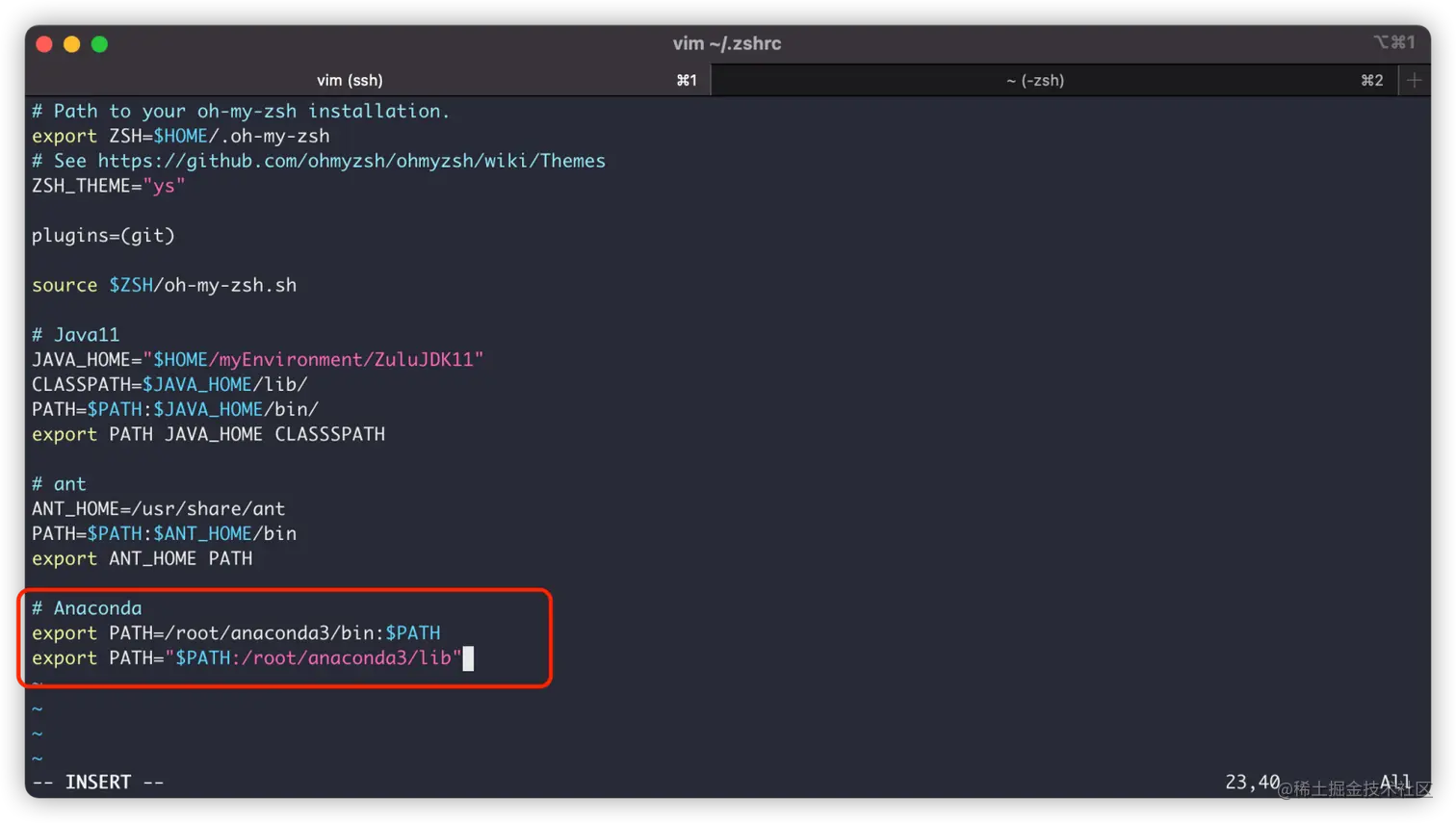Click the export PATH=/root/anaconda3/bin:$PATH line
1456x823 pixels.
pyautogui.click(x=236, y=633)
